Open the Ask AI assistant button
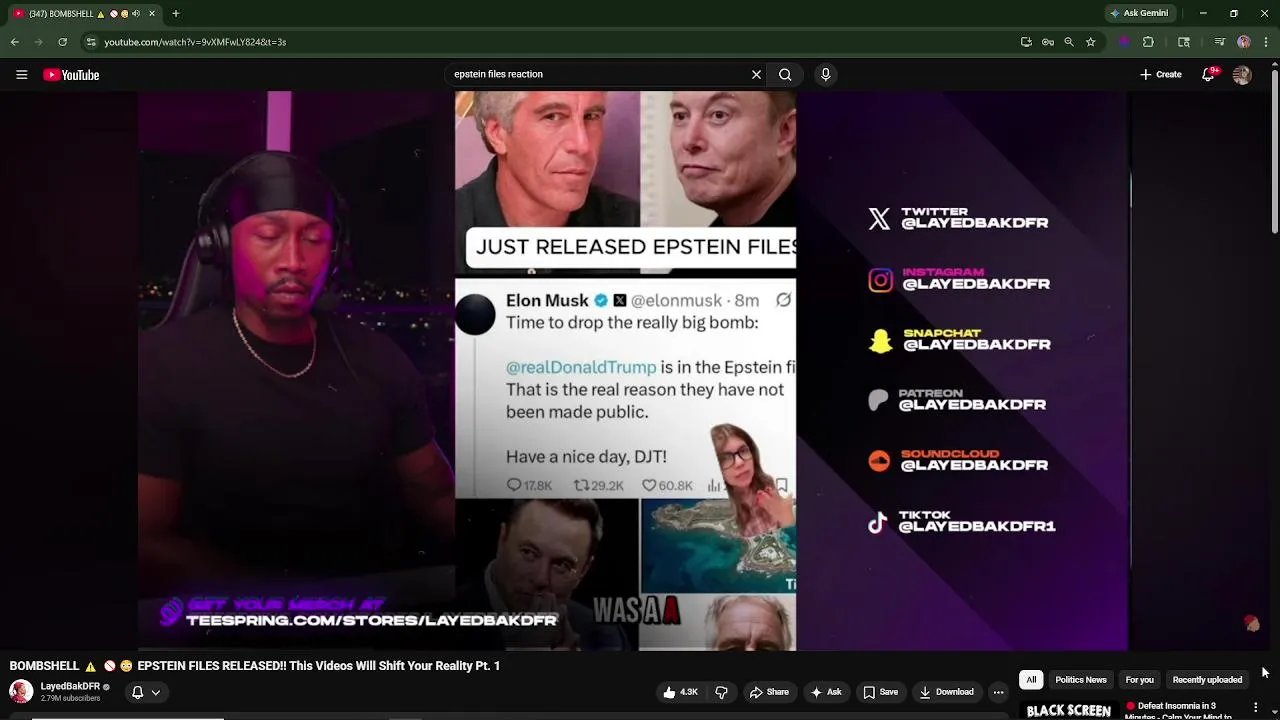 826,692
